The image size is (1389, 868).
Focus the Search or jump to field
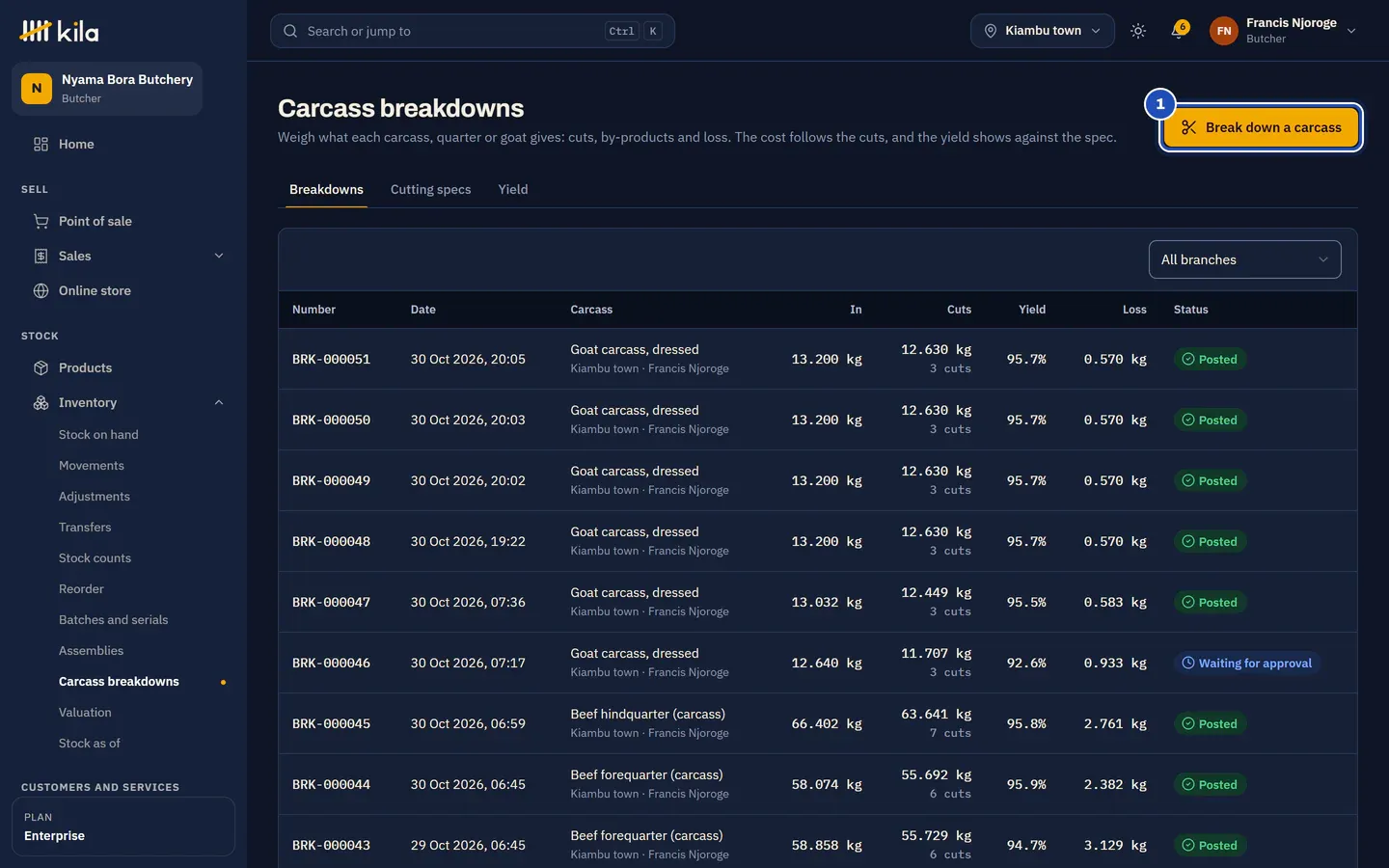pos(473,31)
